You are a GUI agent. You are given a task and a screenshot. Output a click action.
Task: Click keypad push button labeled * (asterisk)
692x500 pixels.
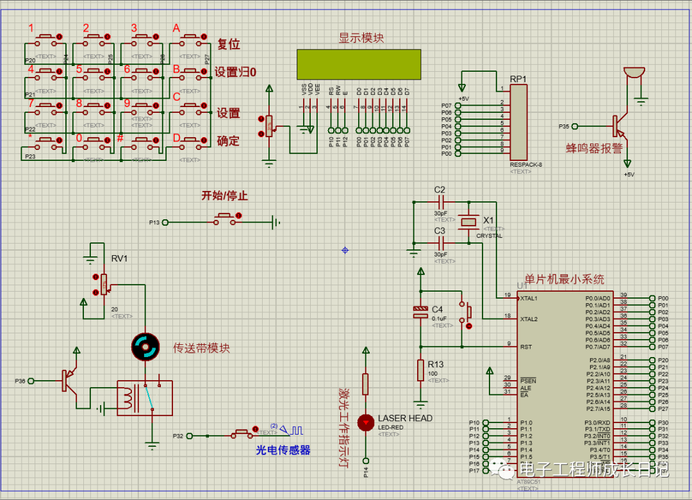click(x=46, y=144)
